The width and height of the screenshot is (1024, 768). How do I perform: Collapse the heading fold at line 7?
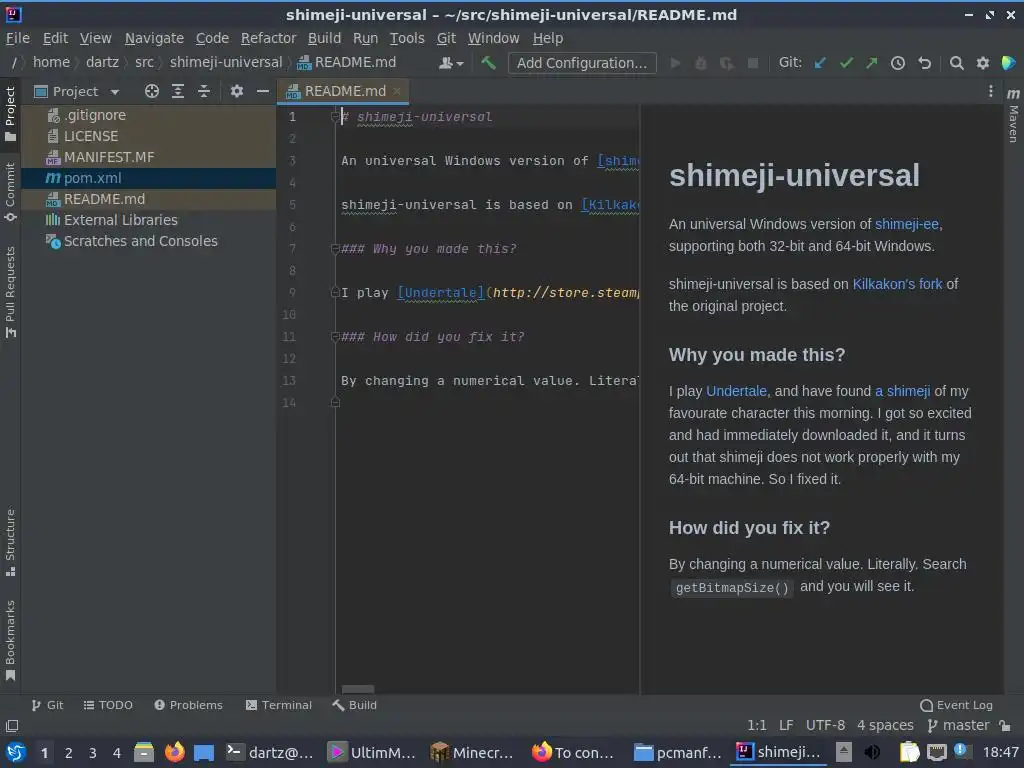click(335, 249)
